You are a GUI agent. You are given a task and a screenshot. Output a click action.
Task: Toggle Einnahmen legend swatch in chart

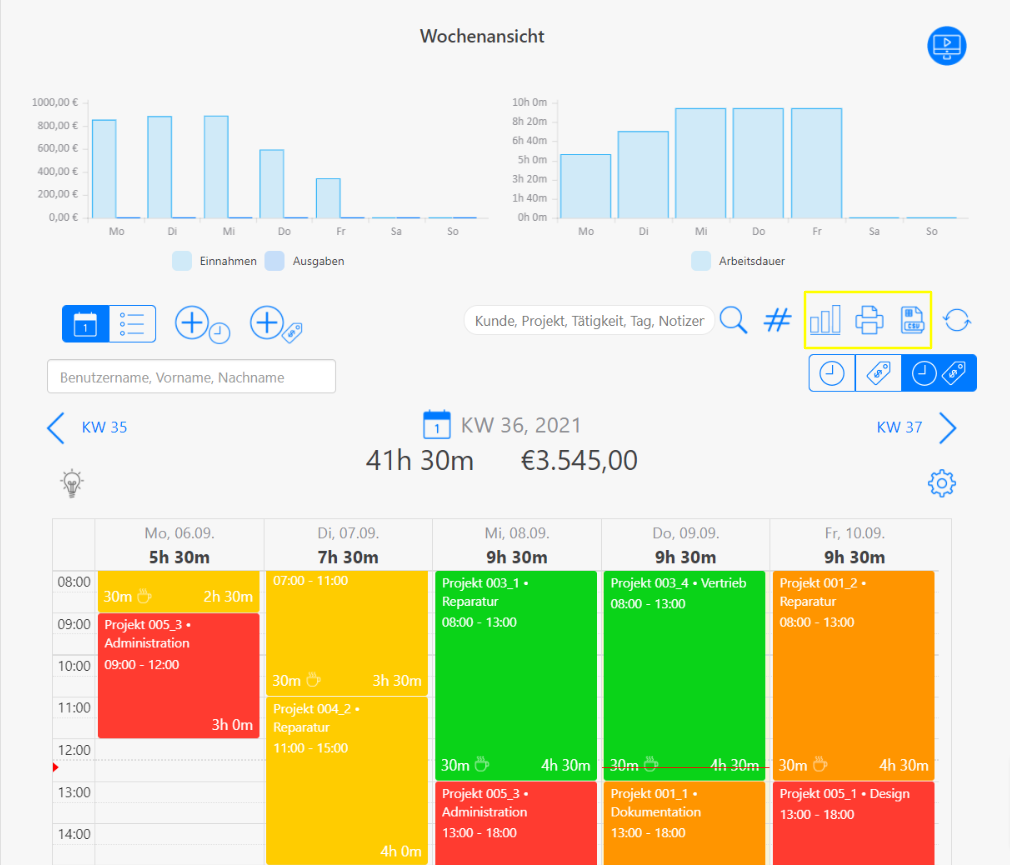[x=182, y=261]
